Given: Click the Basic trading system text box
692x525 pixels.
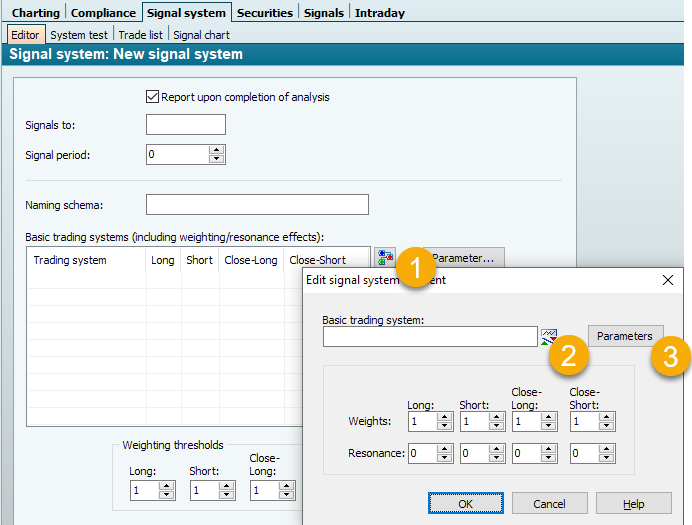Looking at the screenshot, I should pyautogui.click(x=429, y=337).
